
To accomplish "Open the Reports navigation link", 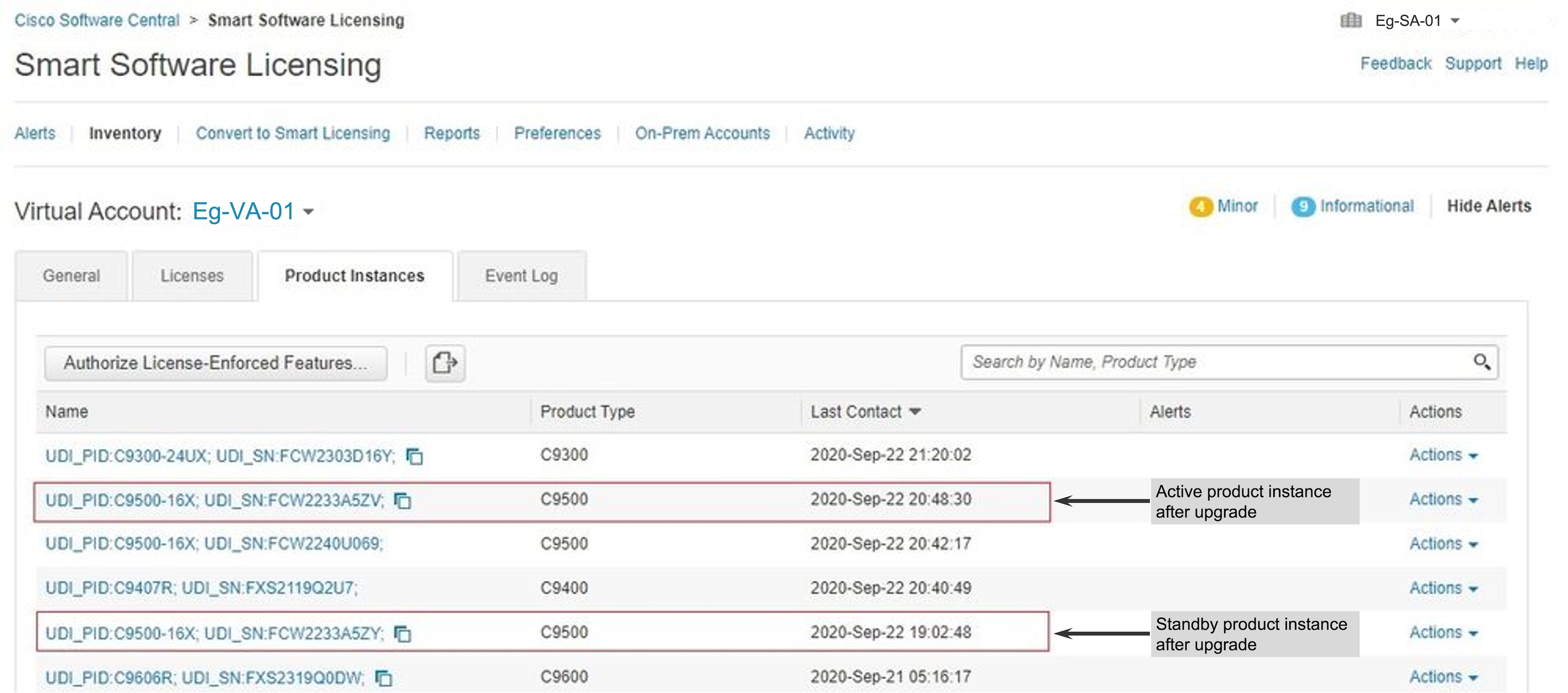I will (452, 133).
